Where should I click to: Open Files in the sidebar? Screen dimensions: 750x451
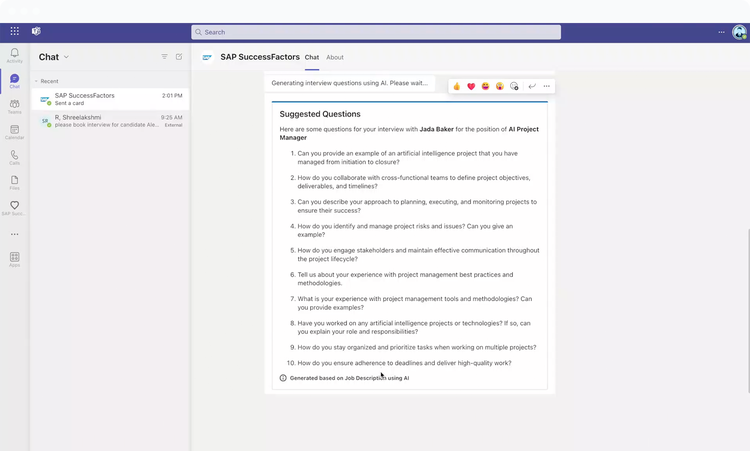tap(14, 183)
